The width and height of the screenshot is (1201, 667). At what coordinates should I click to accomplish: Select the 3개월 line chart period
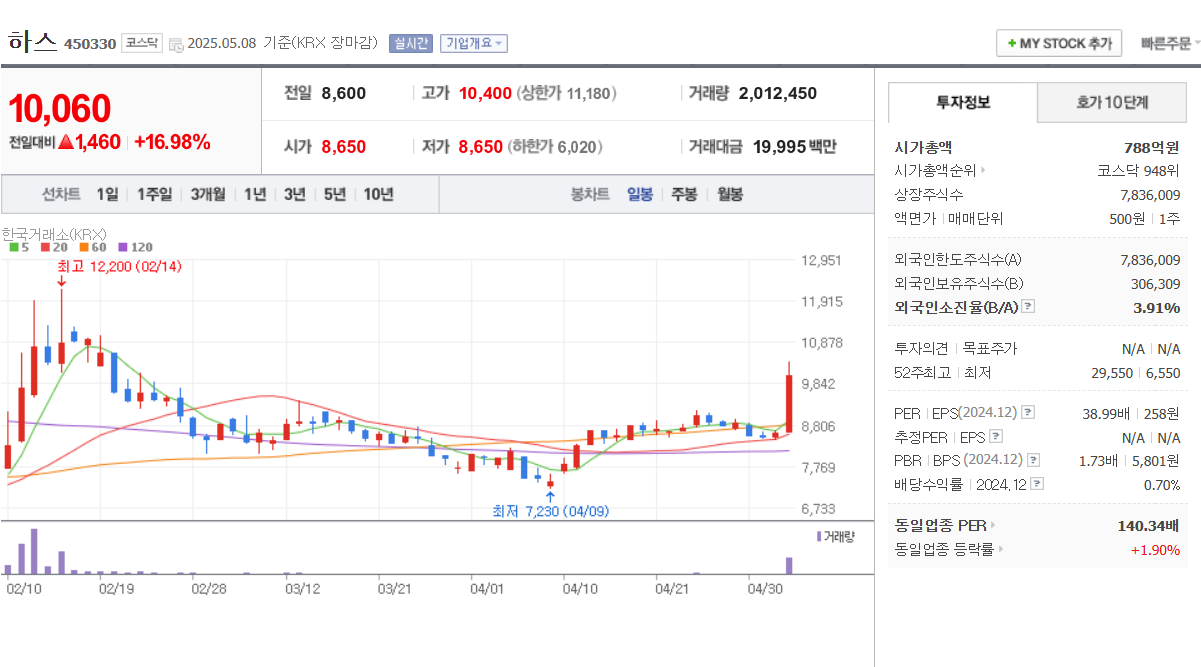coord(208,194)
